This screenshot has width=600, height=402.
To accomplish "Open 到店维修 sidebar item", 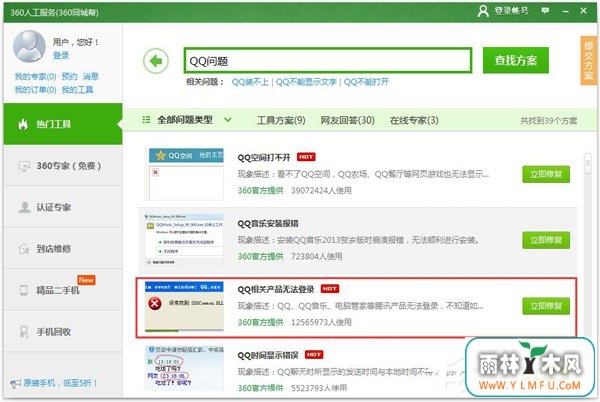I will point(63,249).
